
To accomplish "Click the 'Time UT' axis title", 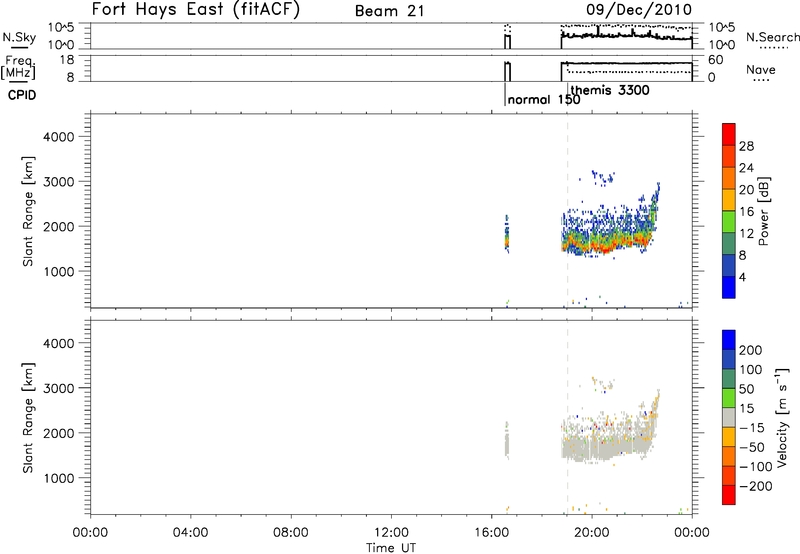I will tap(391, 547).
